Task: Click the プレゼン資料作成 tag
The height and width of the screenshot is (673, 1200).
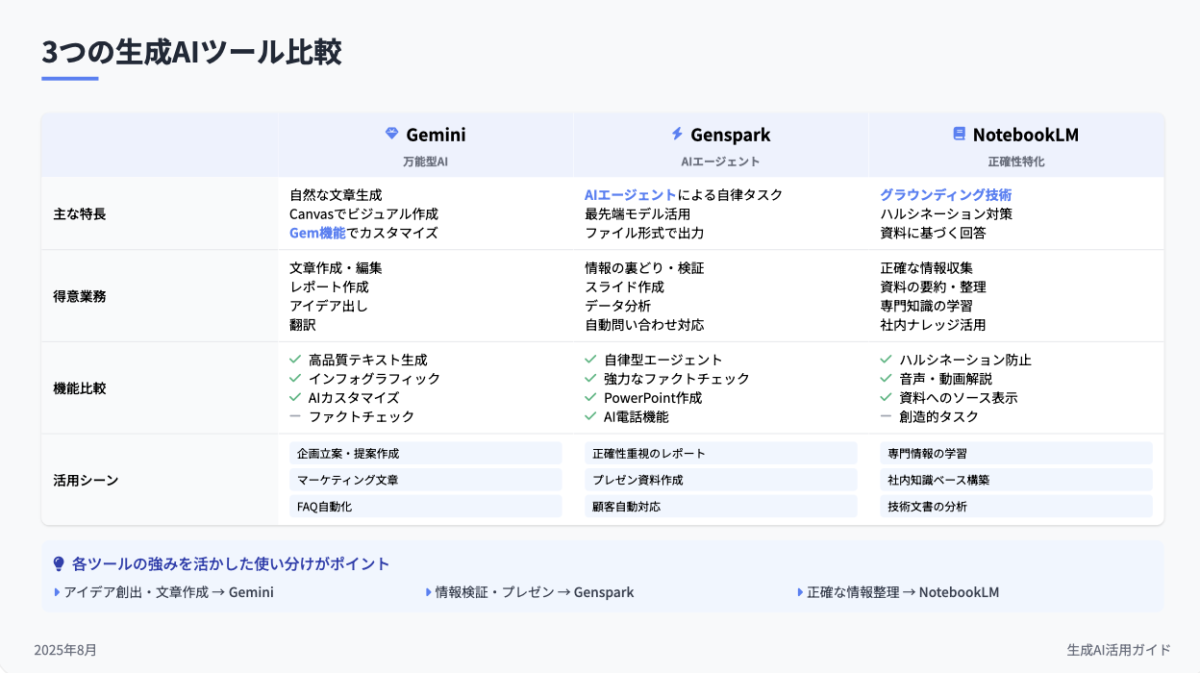Action: (x=638, y=480)
